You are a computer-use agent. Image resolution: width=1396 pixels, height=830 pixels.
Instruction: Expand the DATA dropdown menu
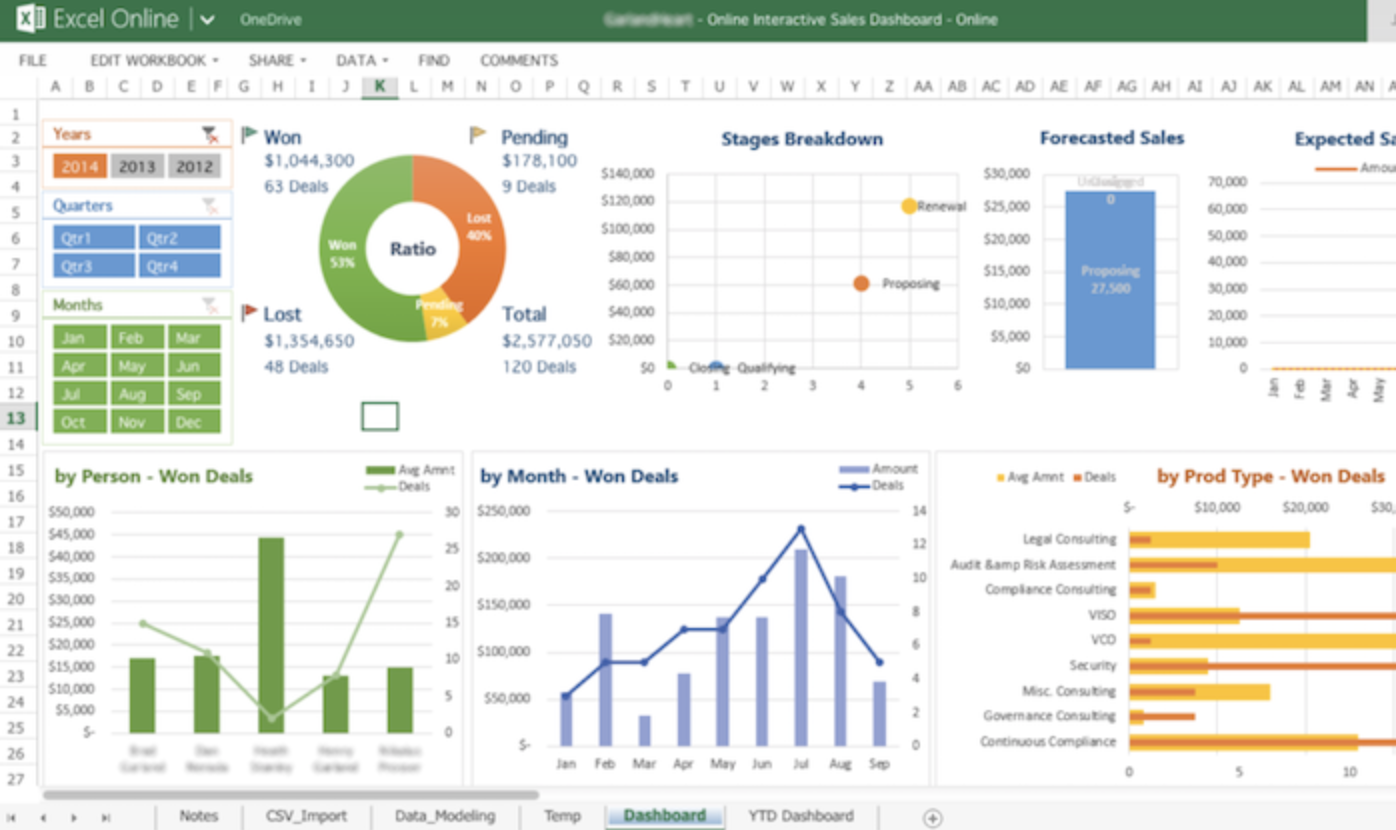pos(362,60)
